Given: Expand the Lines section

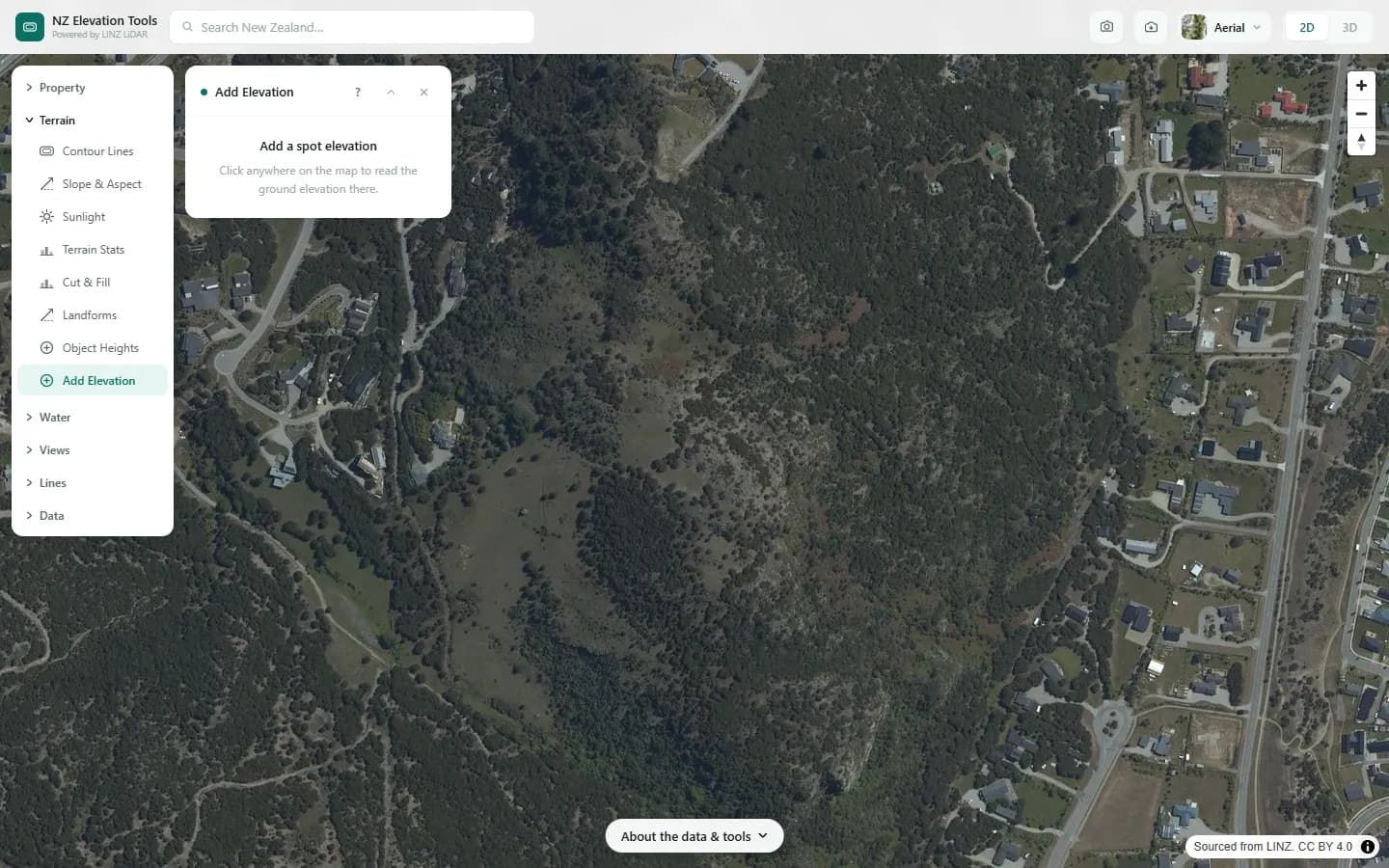Looking at the screenshot, I should [93, 483].
